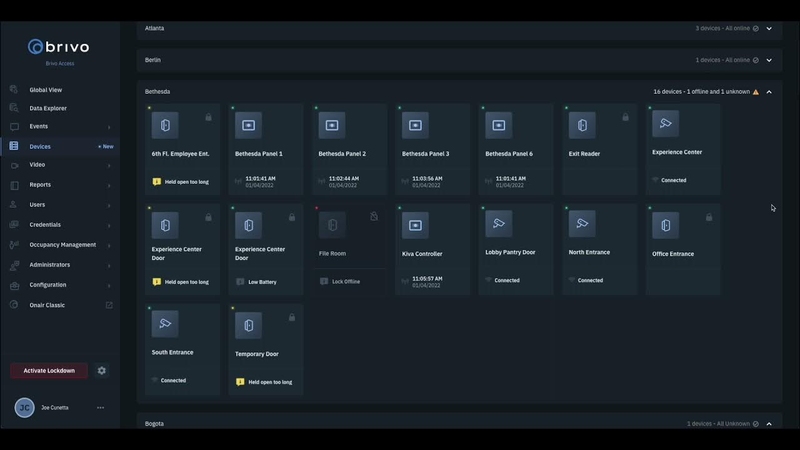800x450 pixels.
Task: Click Low Battery status text
Action: 262,282
